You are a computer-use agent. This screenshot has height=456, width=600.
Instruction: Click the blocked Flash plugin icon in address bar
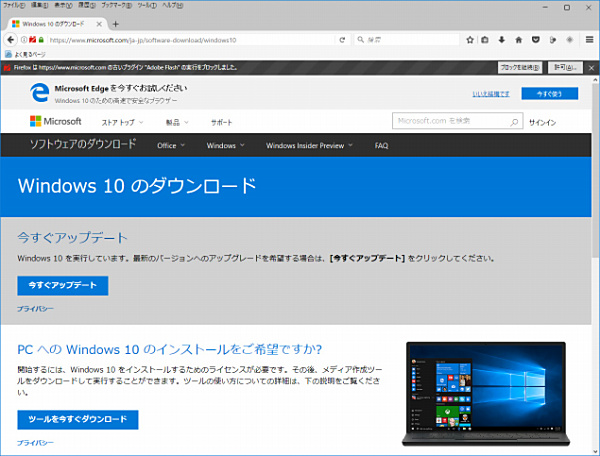(33, 40)
